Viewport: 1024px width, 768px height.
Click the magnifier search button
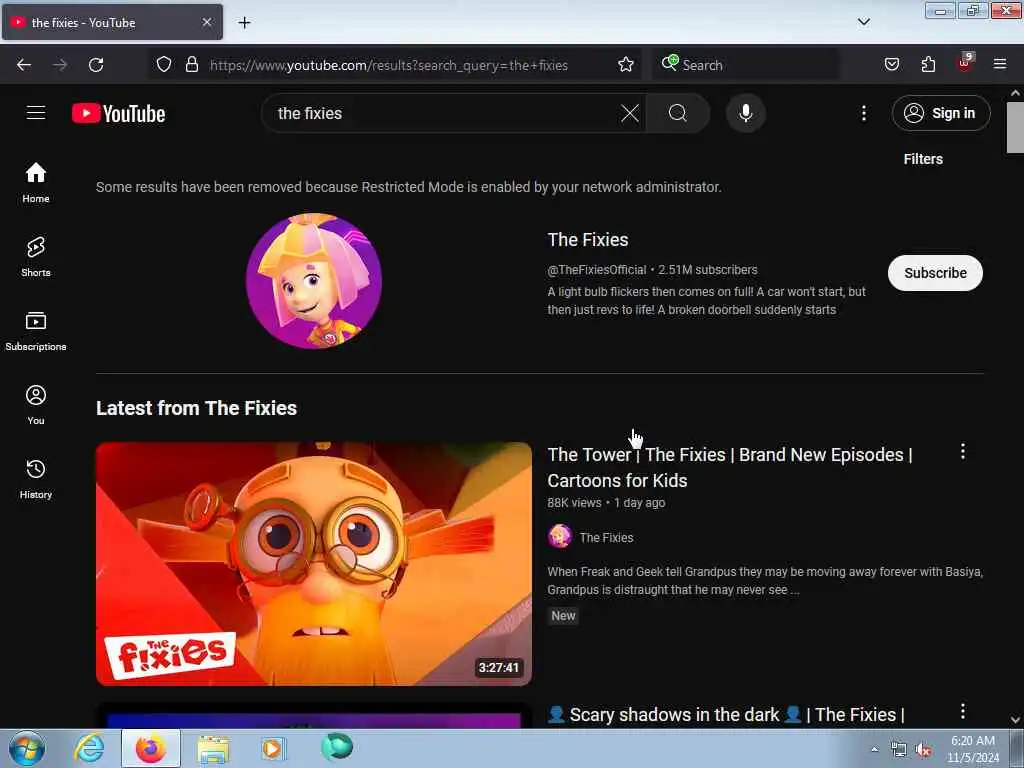[677, 113]
